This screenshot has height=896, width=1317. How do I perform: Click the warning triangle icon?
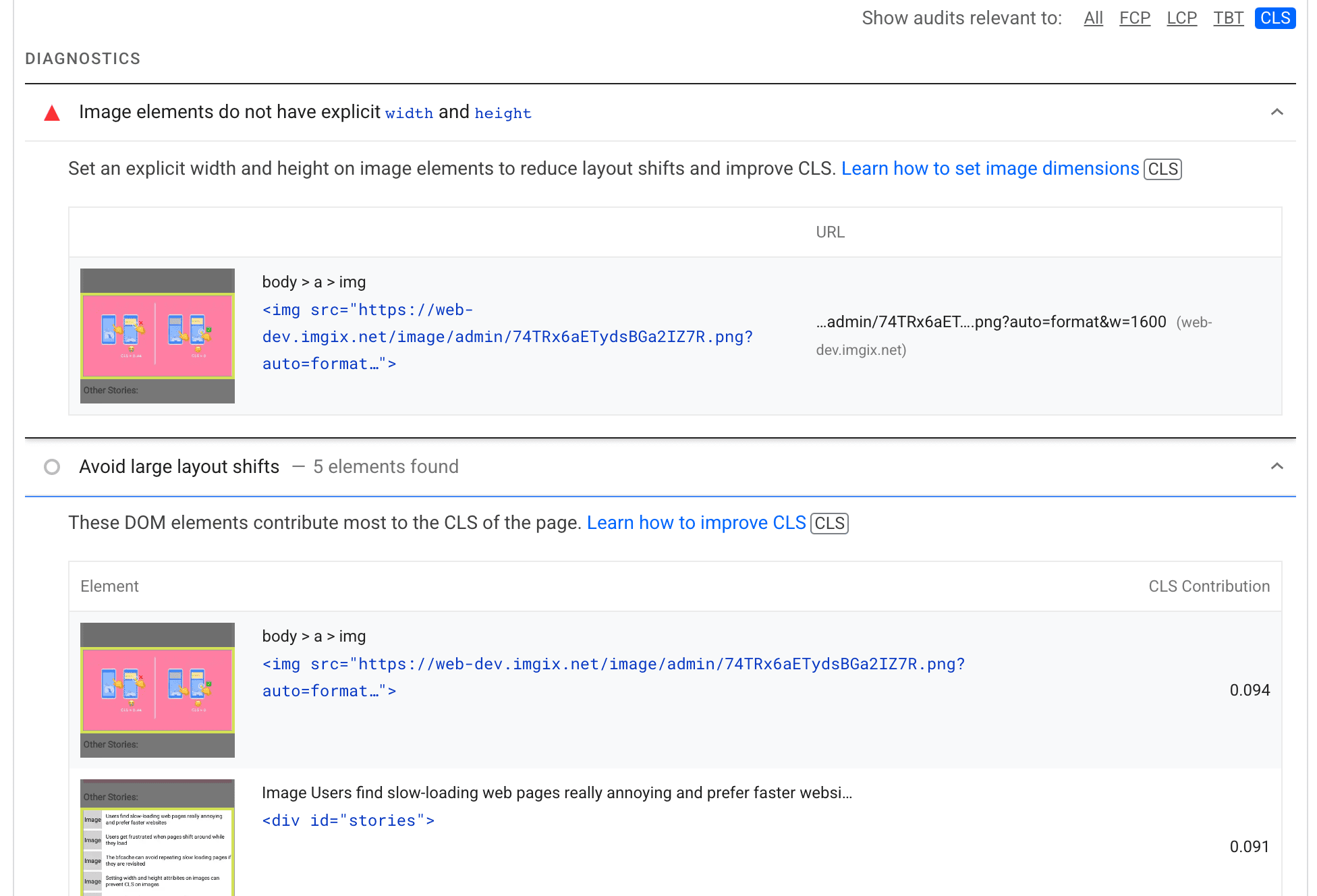tap(52, 112)
